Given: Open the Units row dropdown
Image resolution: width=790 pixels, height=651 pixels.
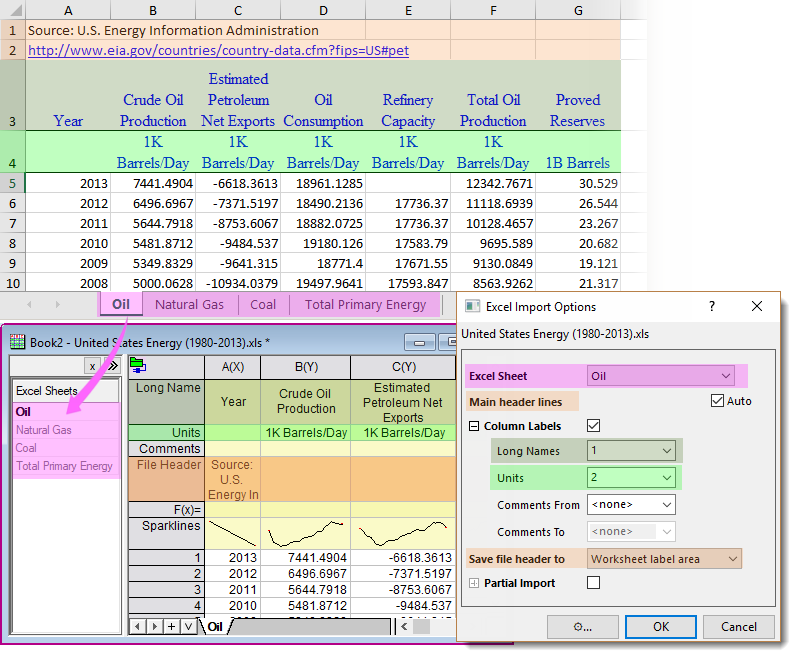Looking at the screenshot, I should click(x=631, y=477).
